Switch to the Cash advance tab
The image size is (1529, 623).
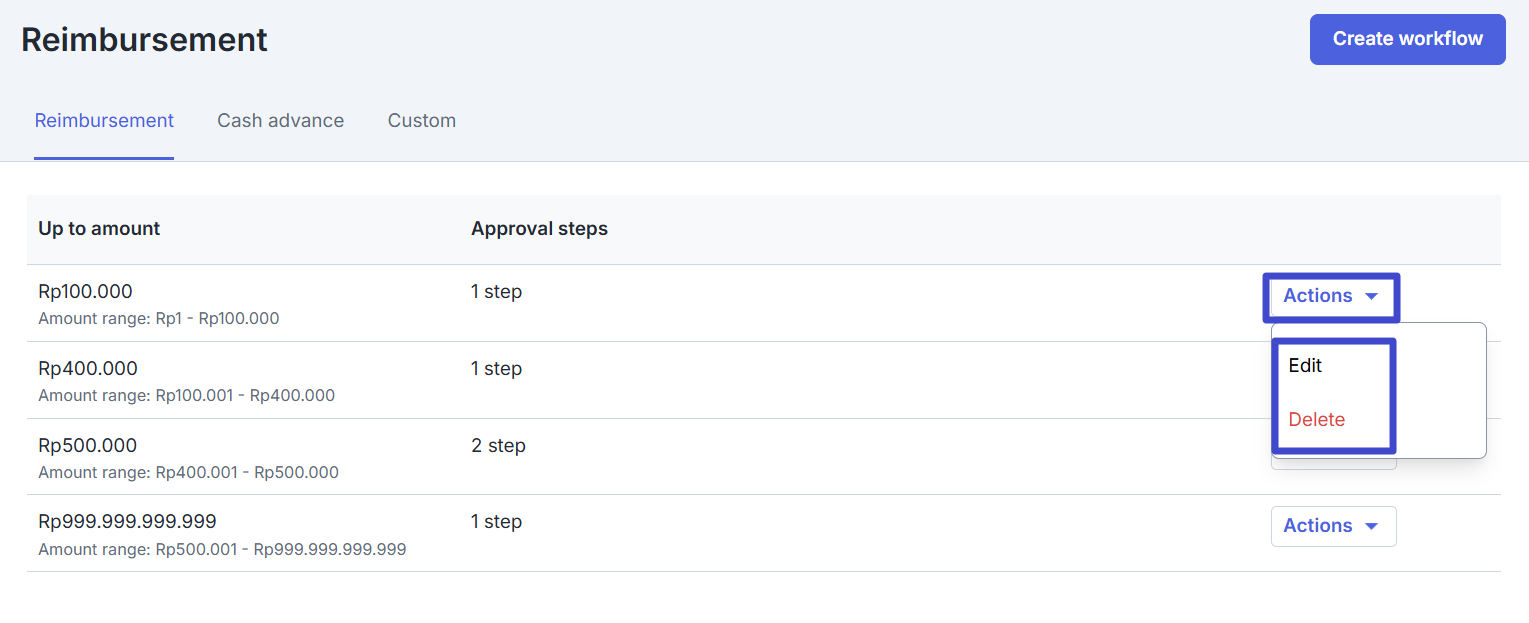click(x=280, y=121)
